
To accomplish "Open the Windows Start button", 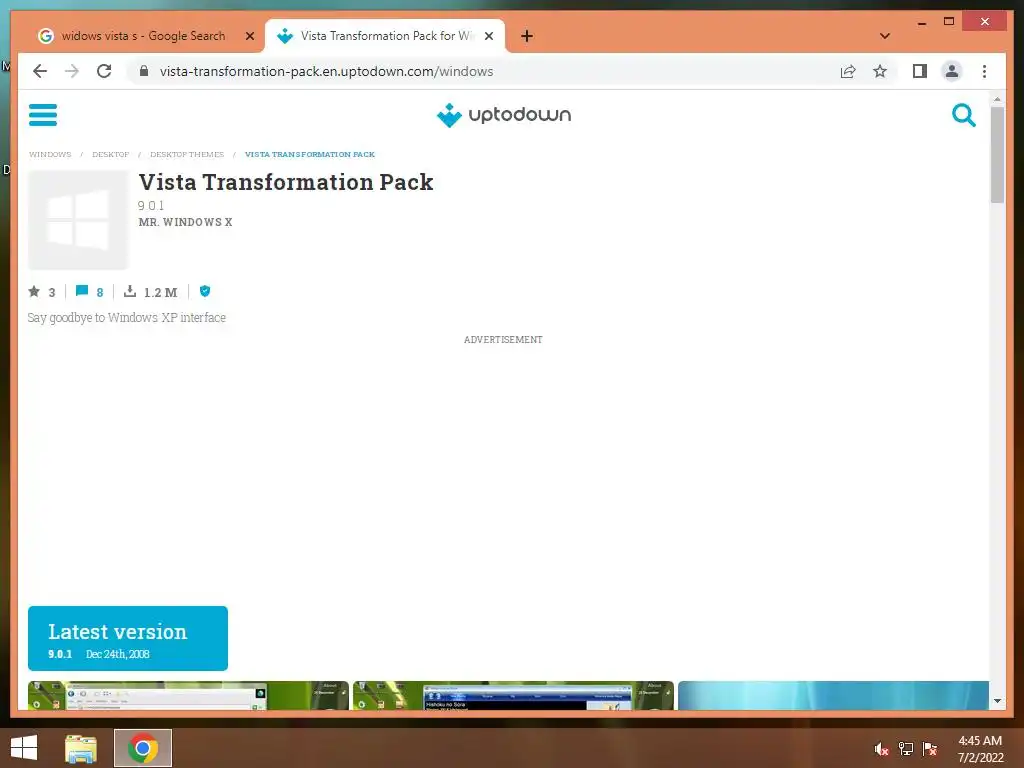I will 24,748.
